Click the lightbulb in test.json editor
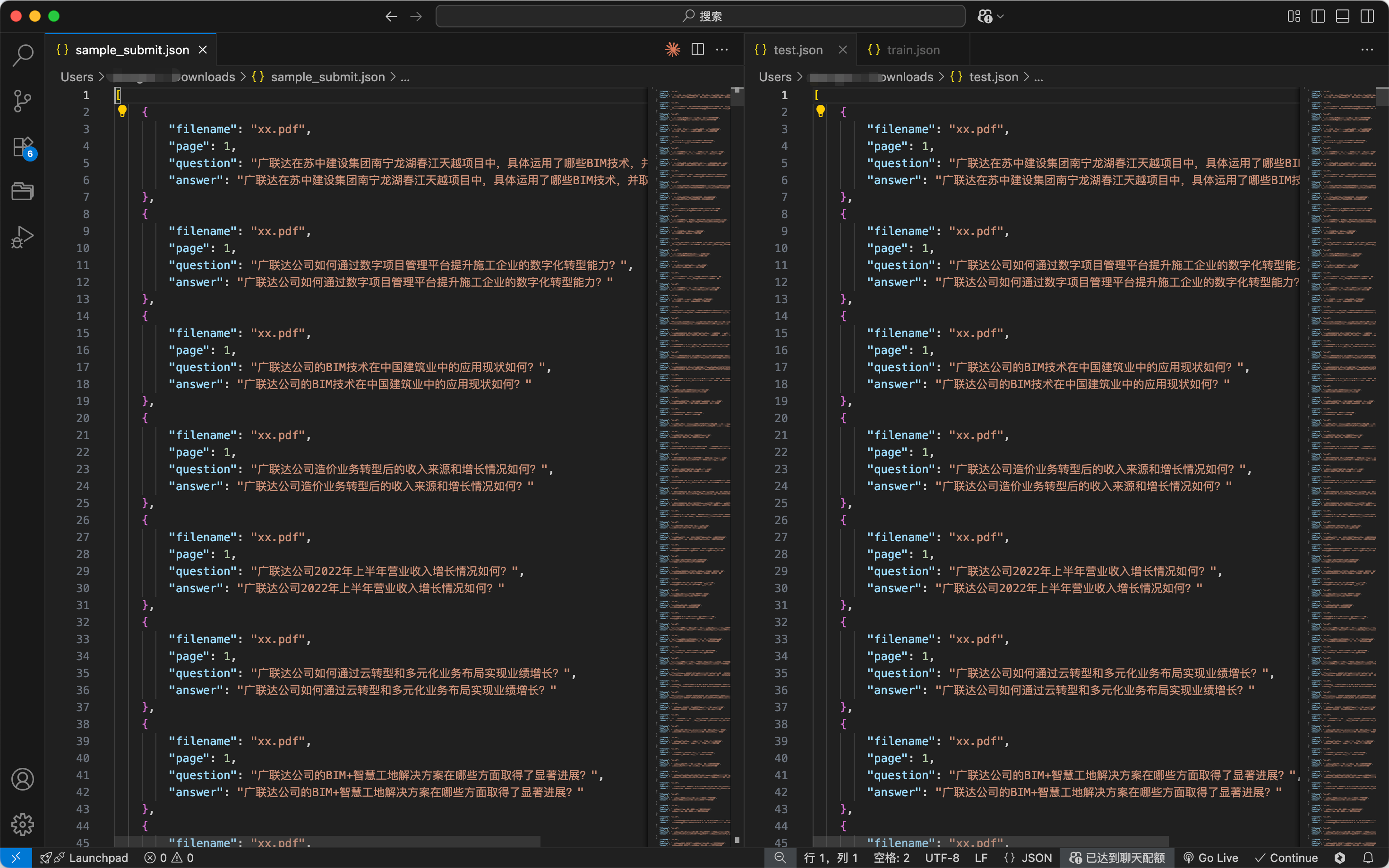The height and width of the screenshot is (868, 1389). pos(820,111)
